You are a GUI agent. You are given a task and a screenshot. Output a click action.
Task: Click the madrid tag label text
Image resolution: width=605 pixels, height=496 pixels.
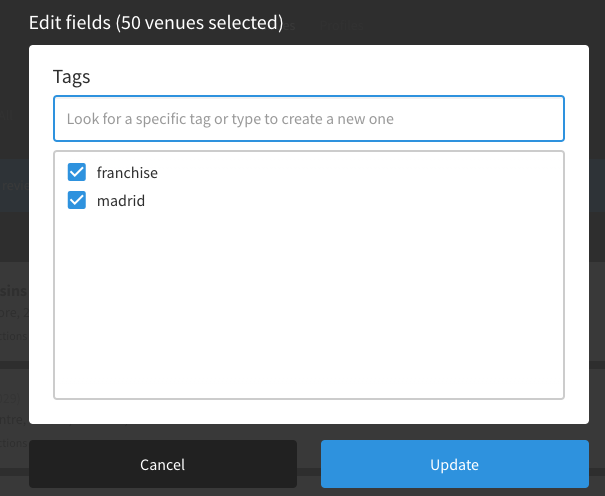click(x=121, y=200)
